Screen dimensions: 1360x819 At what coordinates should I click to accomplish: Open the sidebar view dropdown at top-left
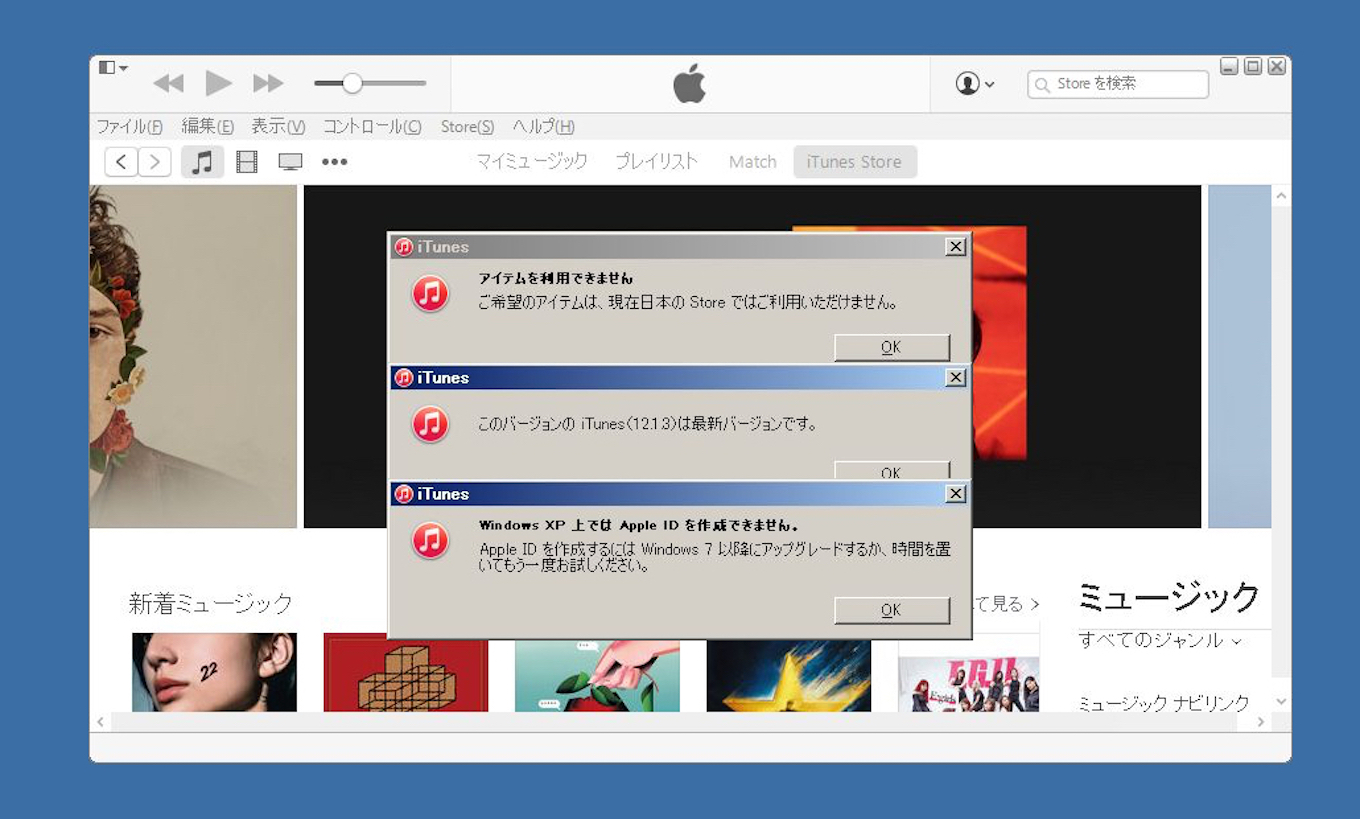(113, 68)
